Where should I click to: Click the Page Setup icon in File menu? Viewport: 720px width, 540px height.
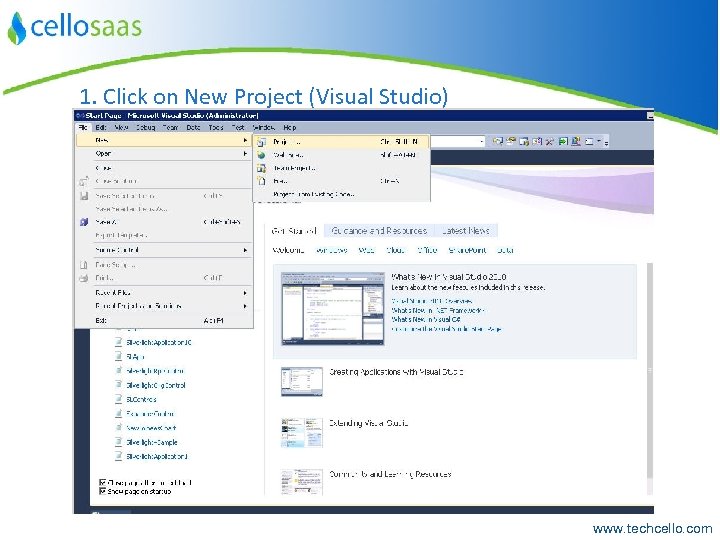click(84, 265)
